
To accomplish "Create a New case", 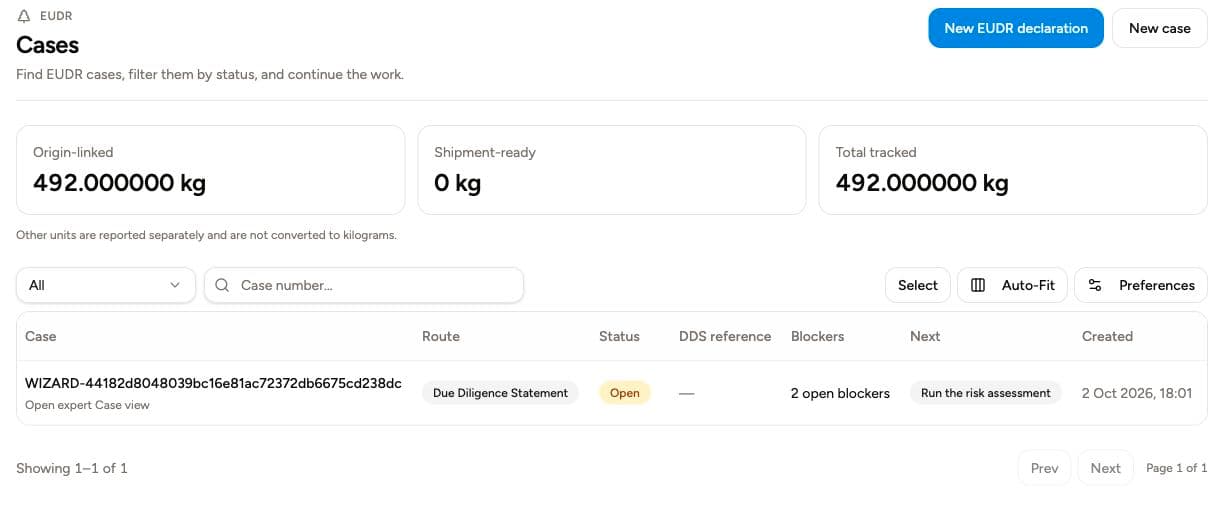I will (1160, 28).
